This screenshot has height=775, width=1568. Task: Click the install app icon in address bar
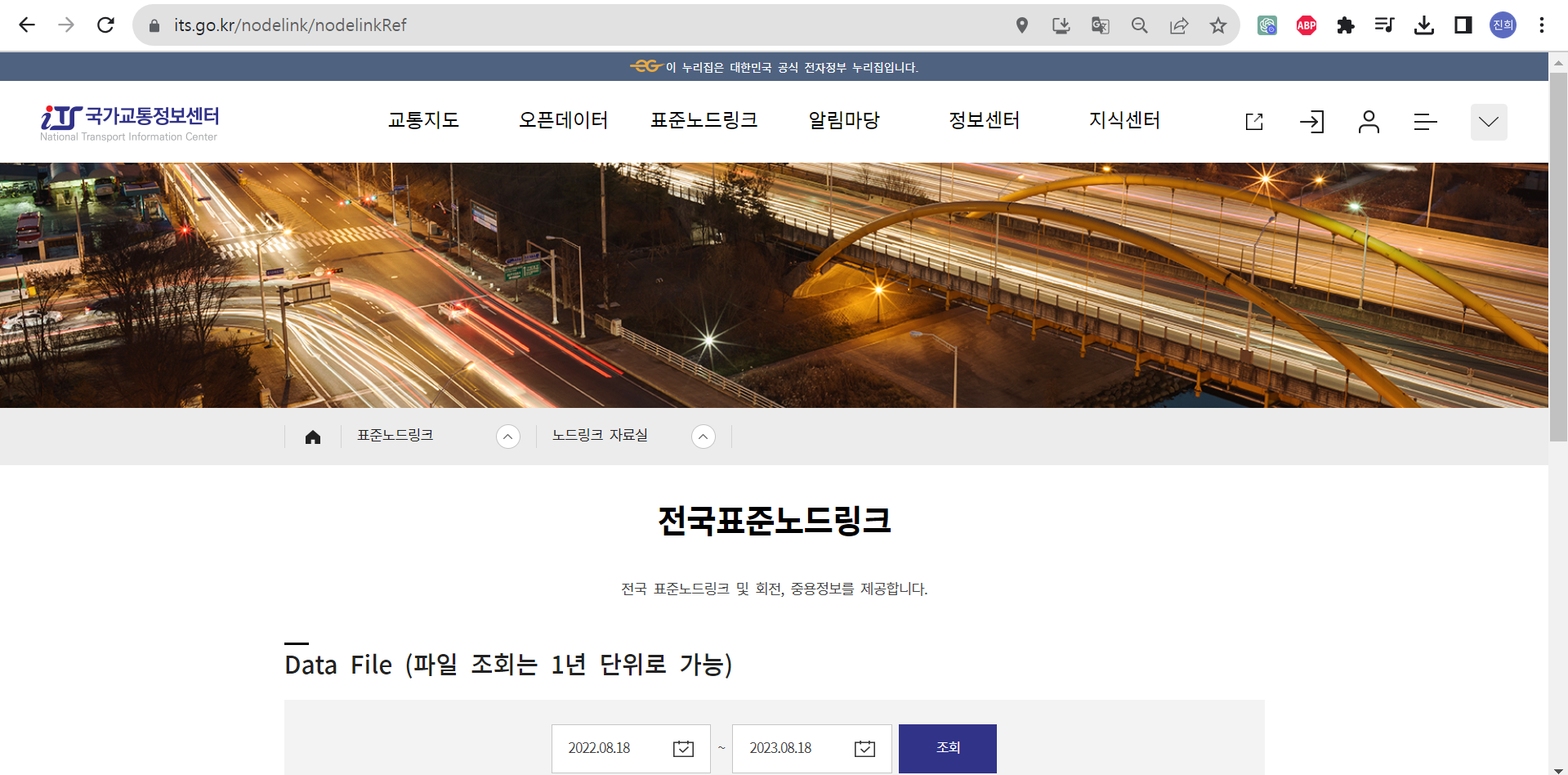coord(1061,25)
